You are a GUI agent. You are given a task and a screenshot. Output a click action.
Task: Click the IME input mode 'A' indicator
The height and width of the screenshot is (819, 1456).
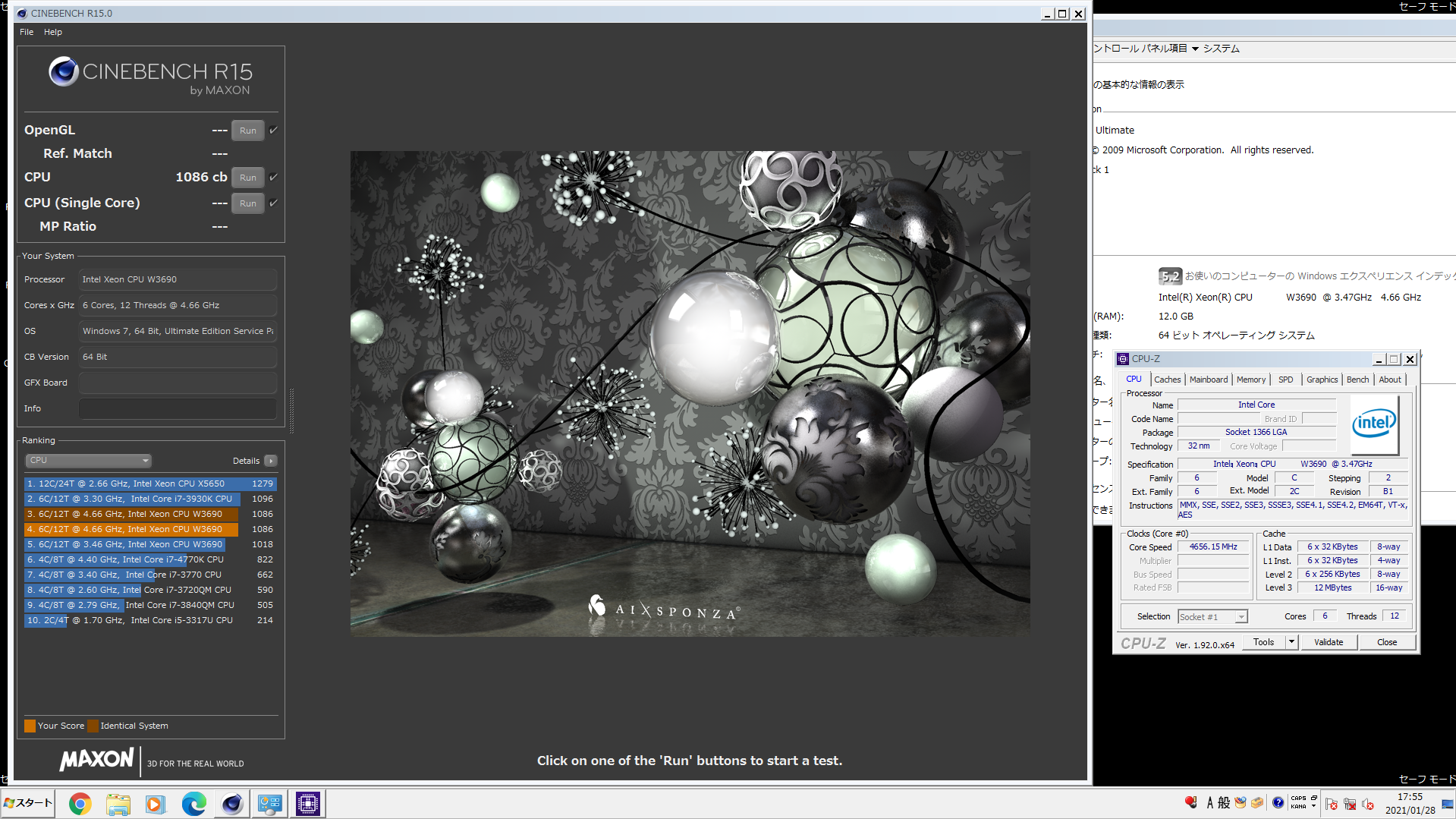pyautogui.click(x=1210, y=803)
